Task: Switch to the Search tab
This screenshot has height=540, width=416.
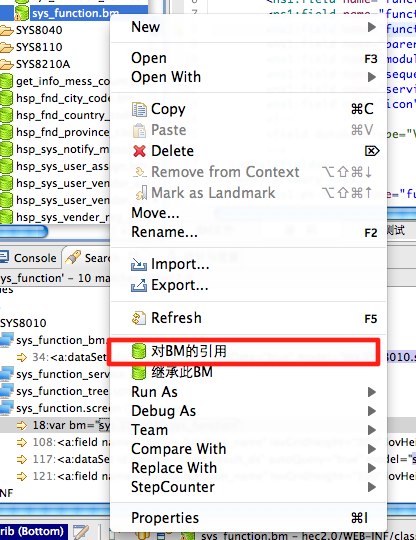Action: [88, 258]
